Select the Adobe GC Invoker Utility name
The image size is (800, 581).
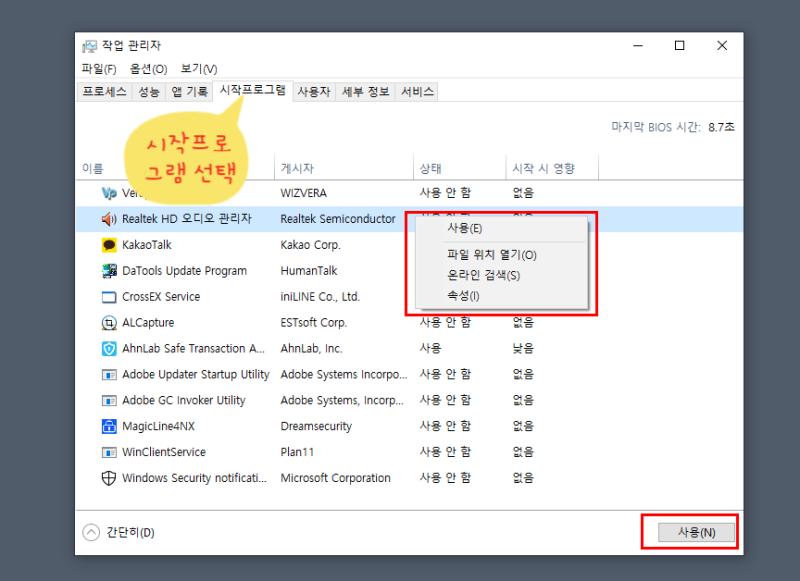click(x=184, y=400)
